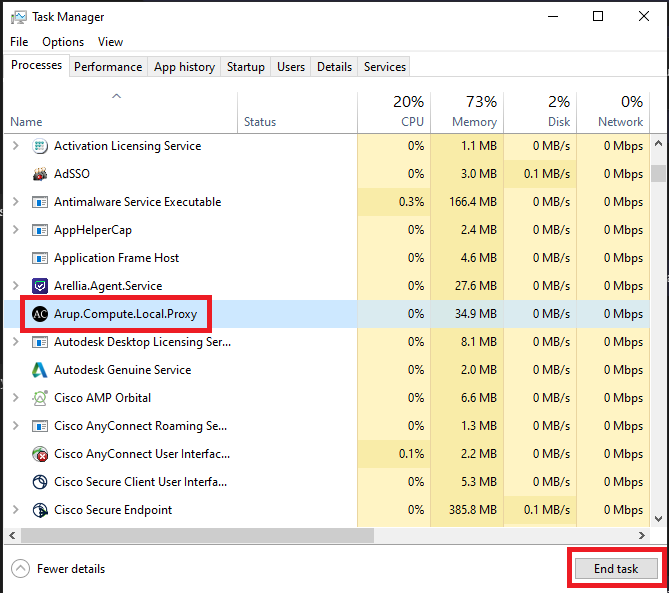The width and height of the screenshot is (669, 593).
Task: Collapse view via the Fewer details arrow icon
Action: [20, 569]
